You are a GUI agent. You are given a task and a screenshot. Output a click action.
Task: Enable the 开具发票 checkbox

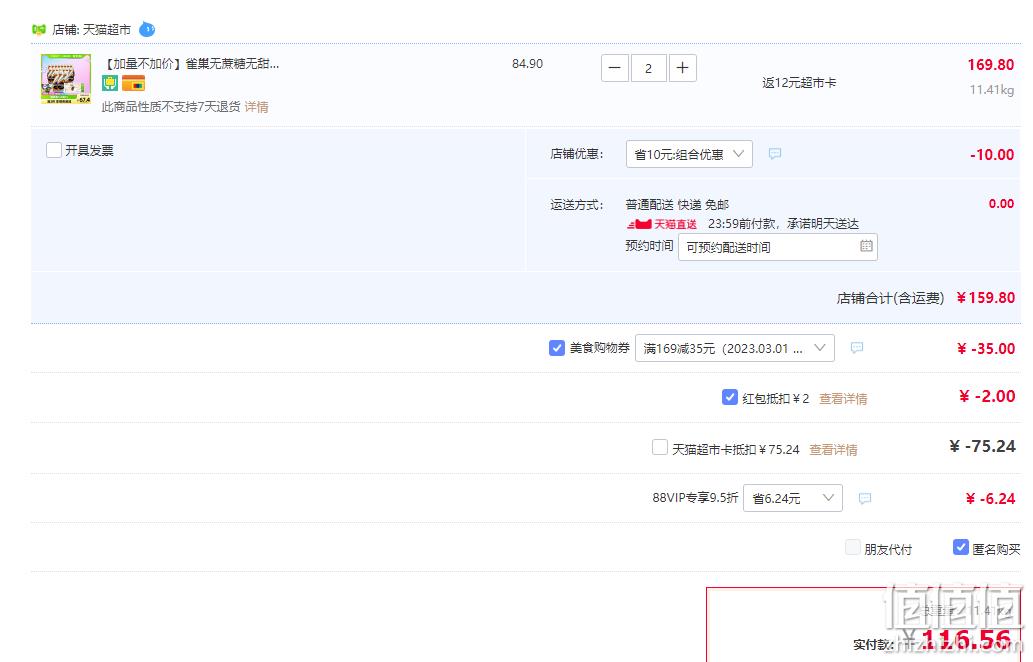tap(54, 150)
